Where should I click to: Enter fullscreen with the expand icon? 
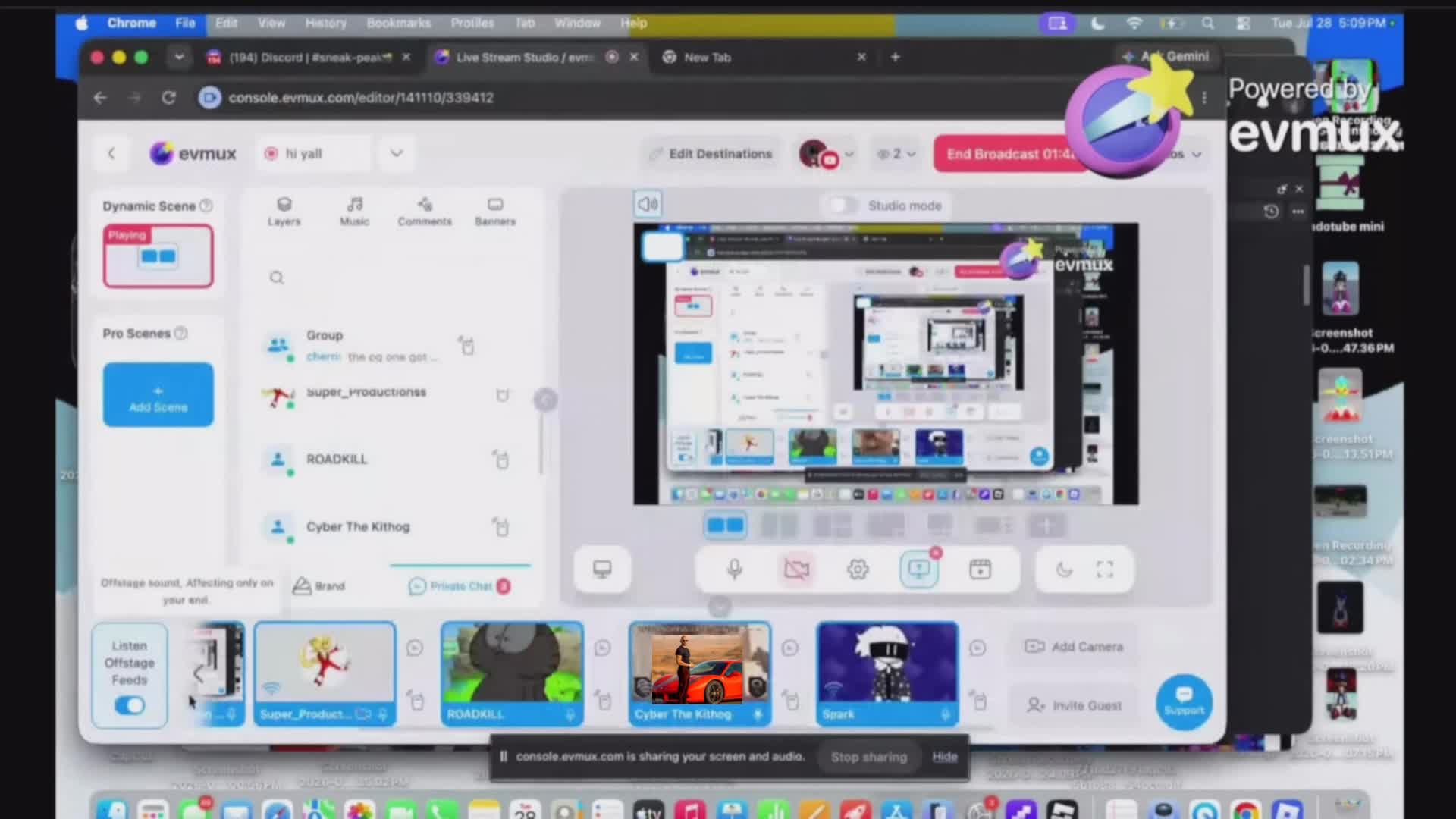pyautogui.click(x=1105, y=570)
